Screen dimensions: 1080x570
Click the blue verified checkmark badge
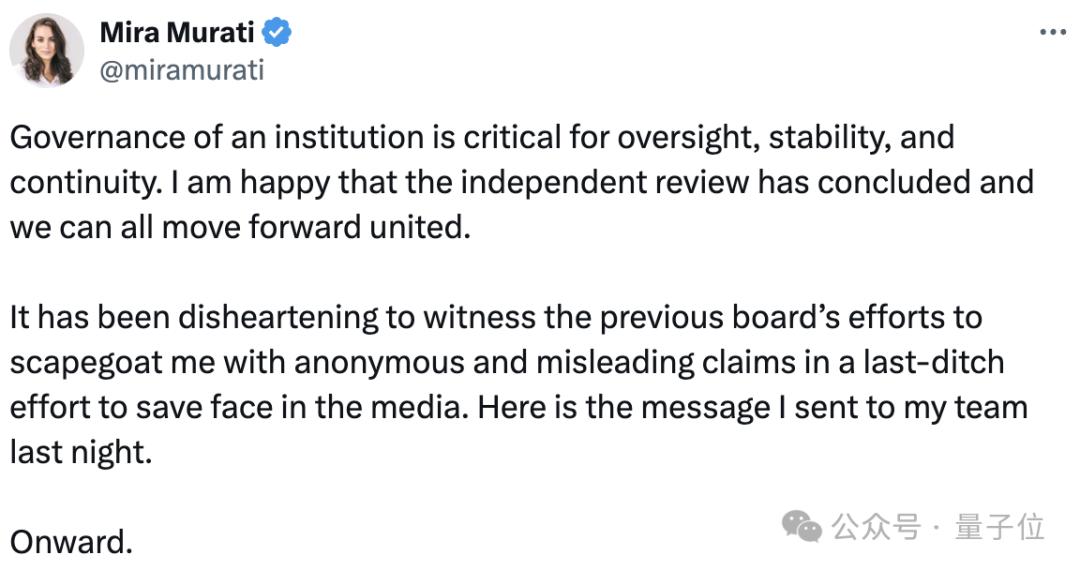point(277,34)
